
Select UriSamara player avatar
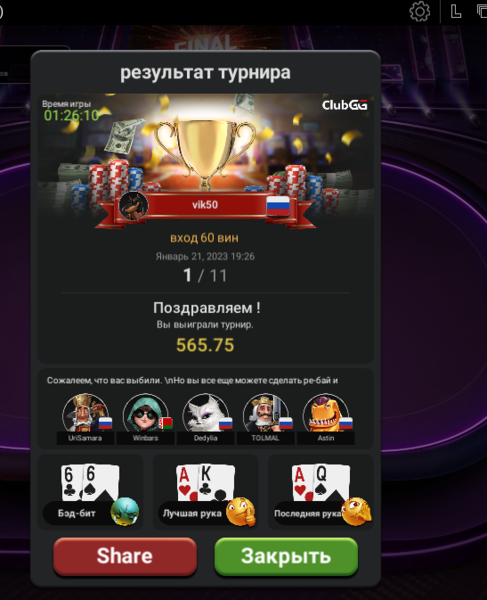click(85, 415)
